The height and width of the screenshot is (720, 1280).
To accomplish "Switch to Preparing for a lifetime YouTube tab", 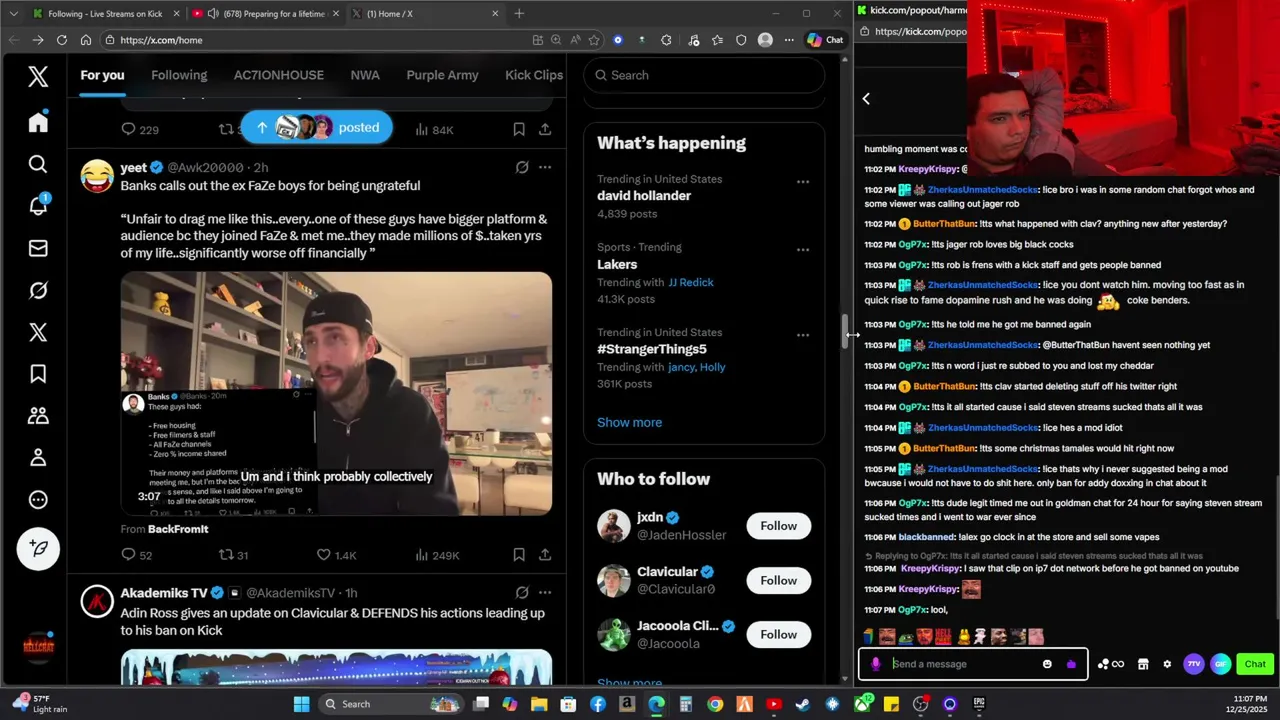I will point(265,14).
